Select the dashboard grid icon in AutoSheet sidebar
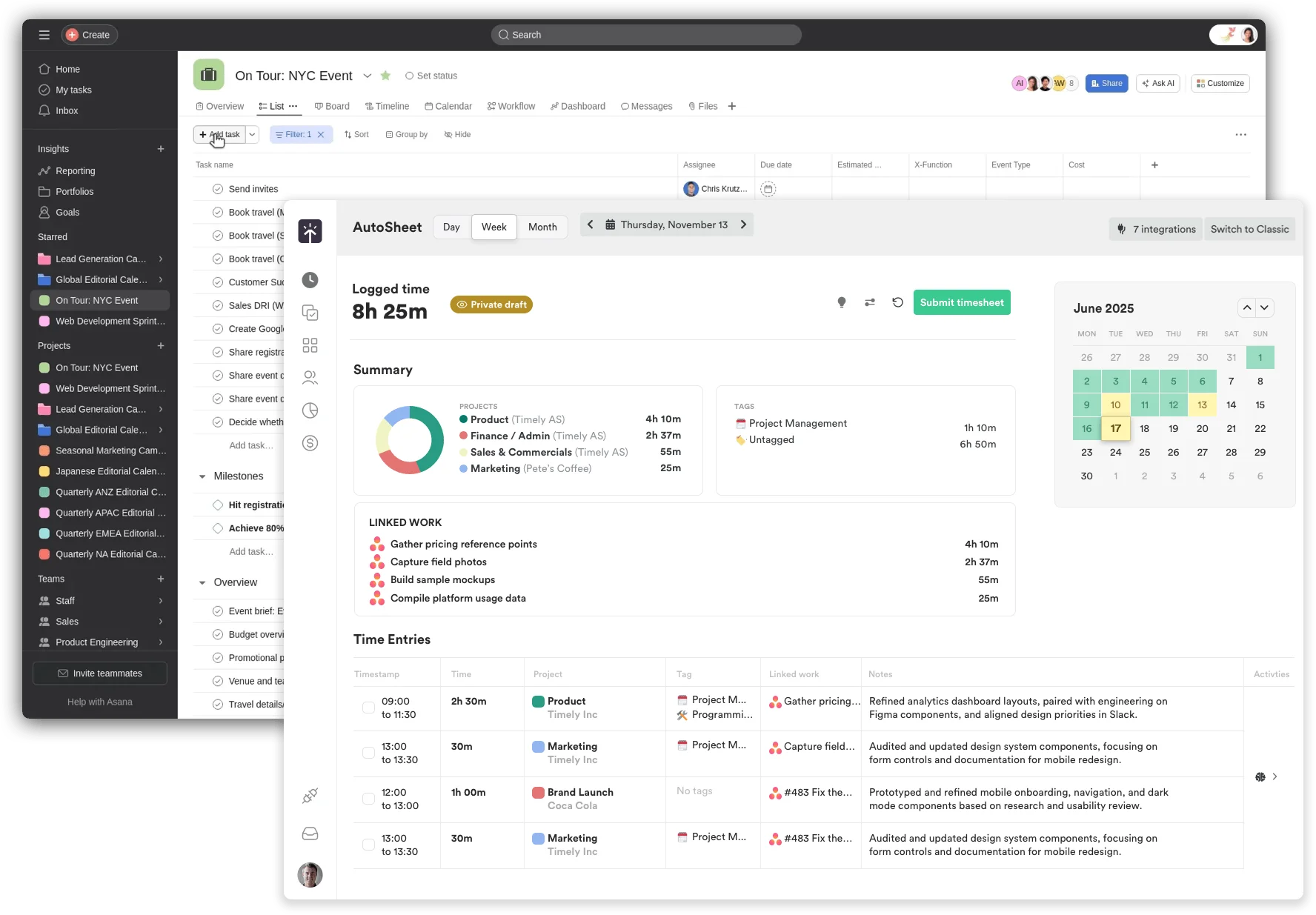Viewport: 1316px width, 915px height. (x=310, y=345)
